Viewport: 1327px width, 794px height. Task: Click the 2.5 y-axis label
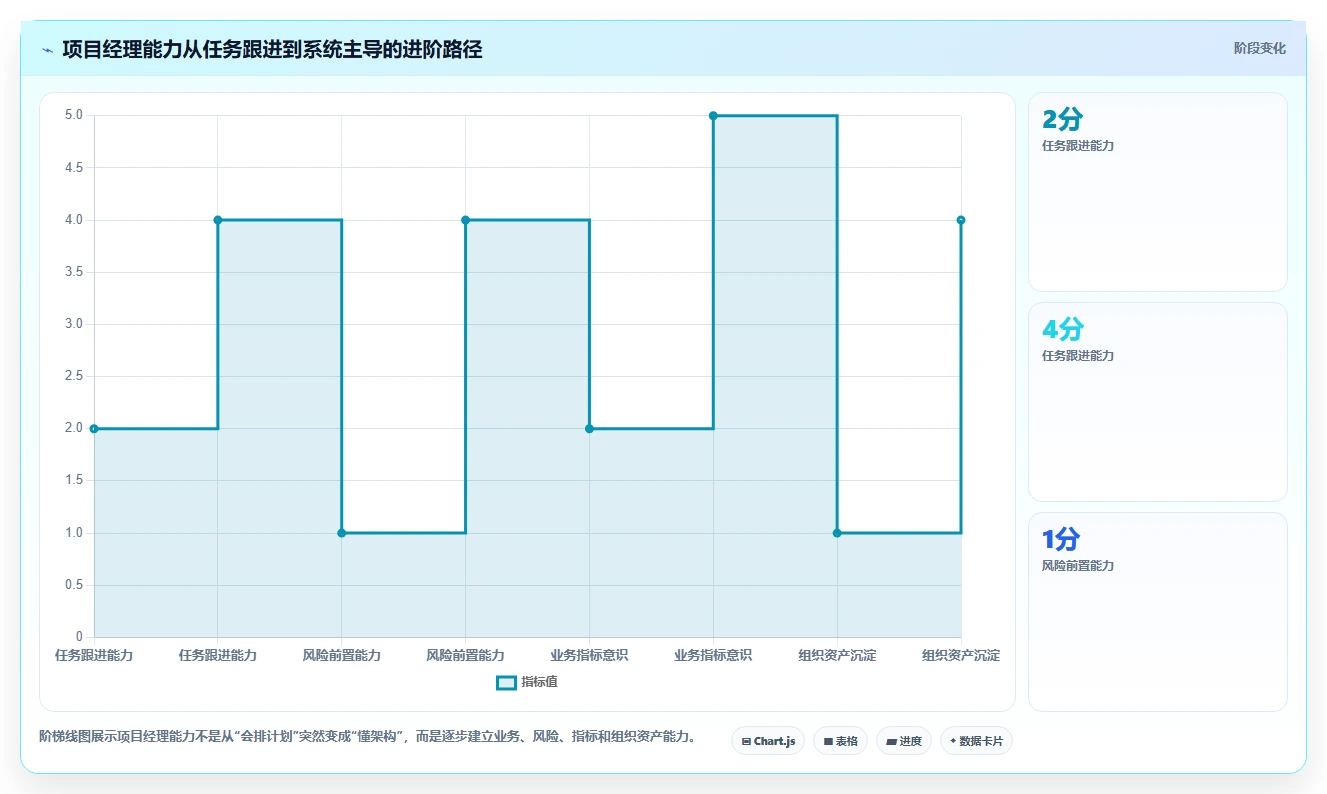[74, 376]
